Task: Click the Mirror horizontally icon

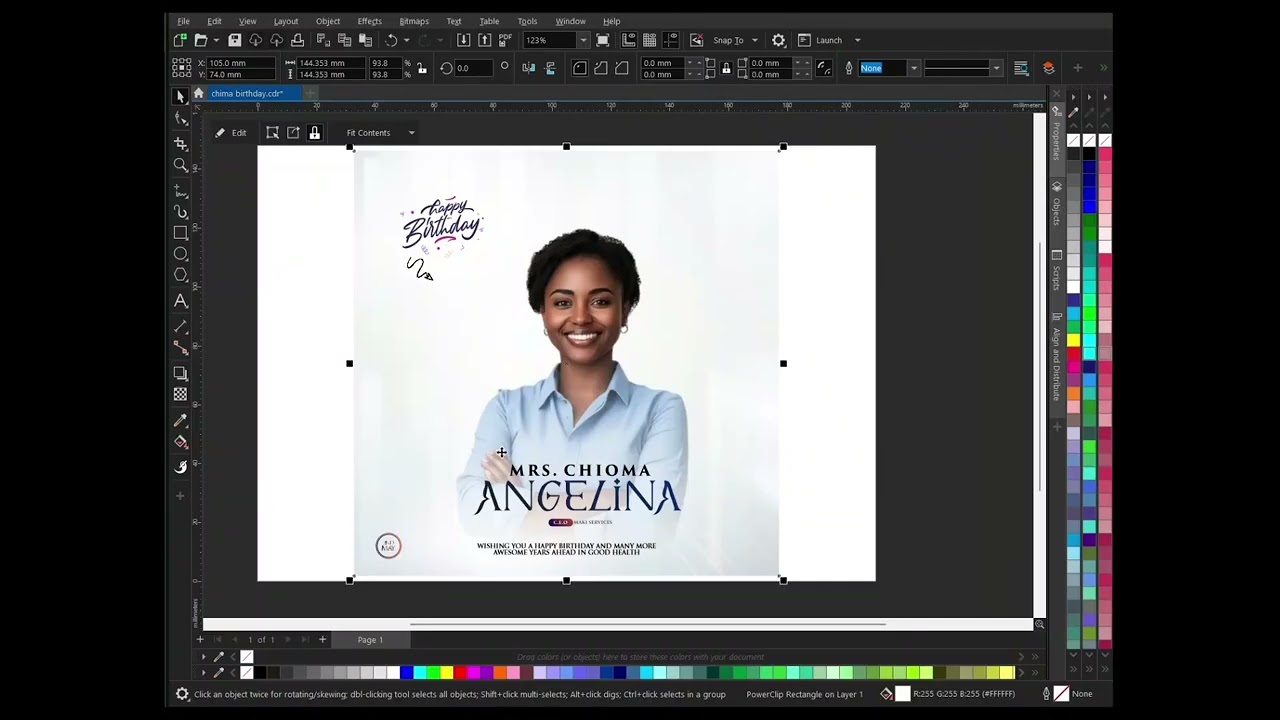Action: [530, 68]
